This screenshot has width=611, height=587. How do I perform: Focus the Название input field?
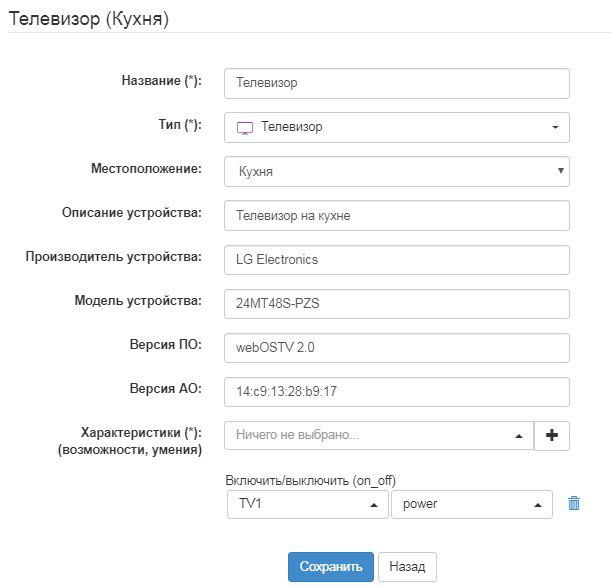coord(397,84)
